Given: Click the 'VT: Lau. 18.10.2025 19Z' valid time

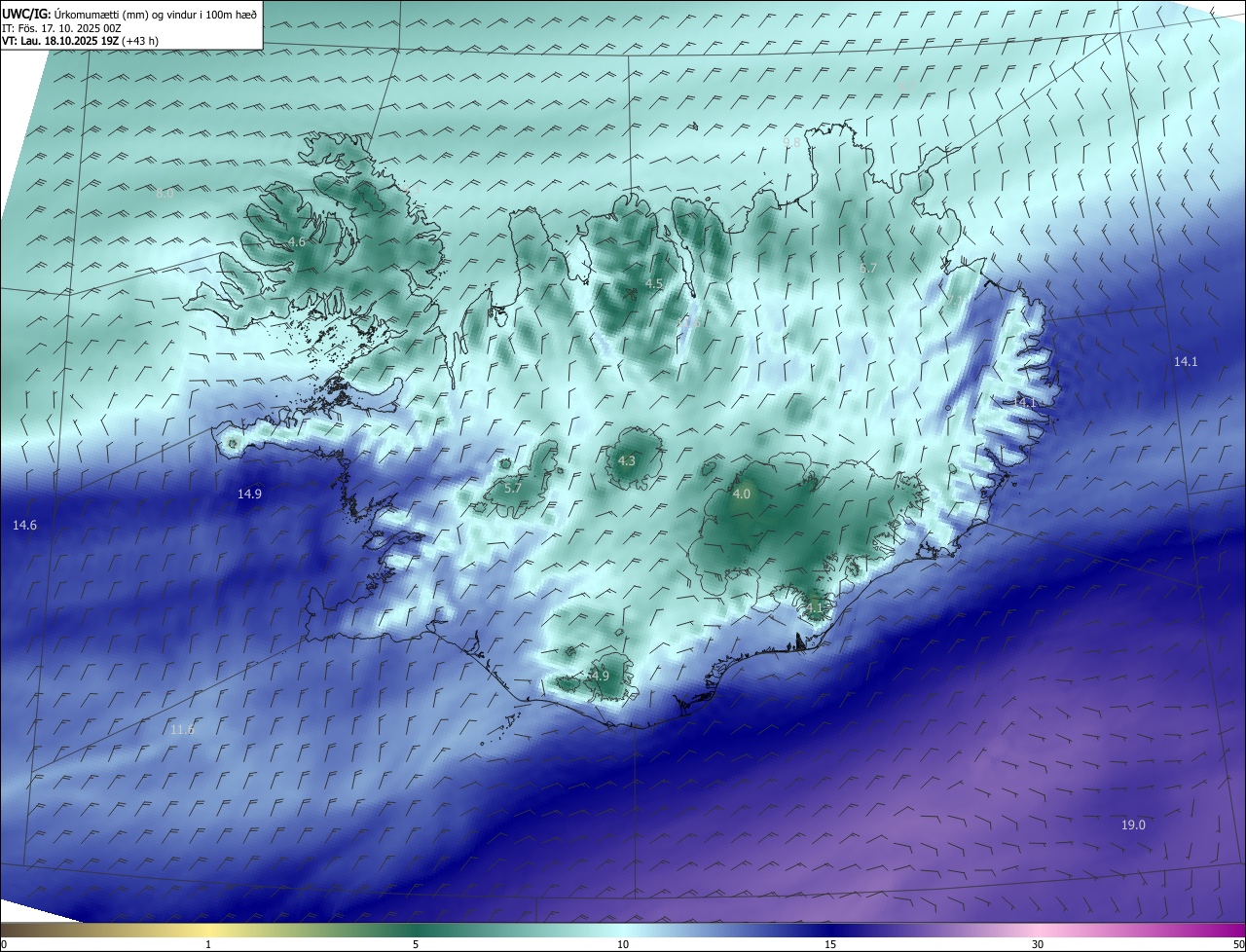Looking at the screenshot, I should (58, 41).
